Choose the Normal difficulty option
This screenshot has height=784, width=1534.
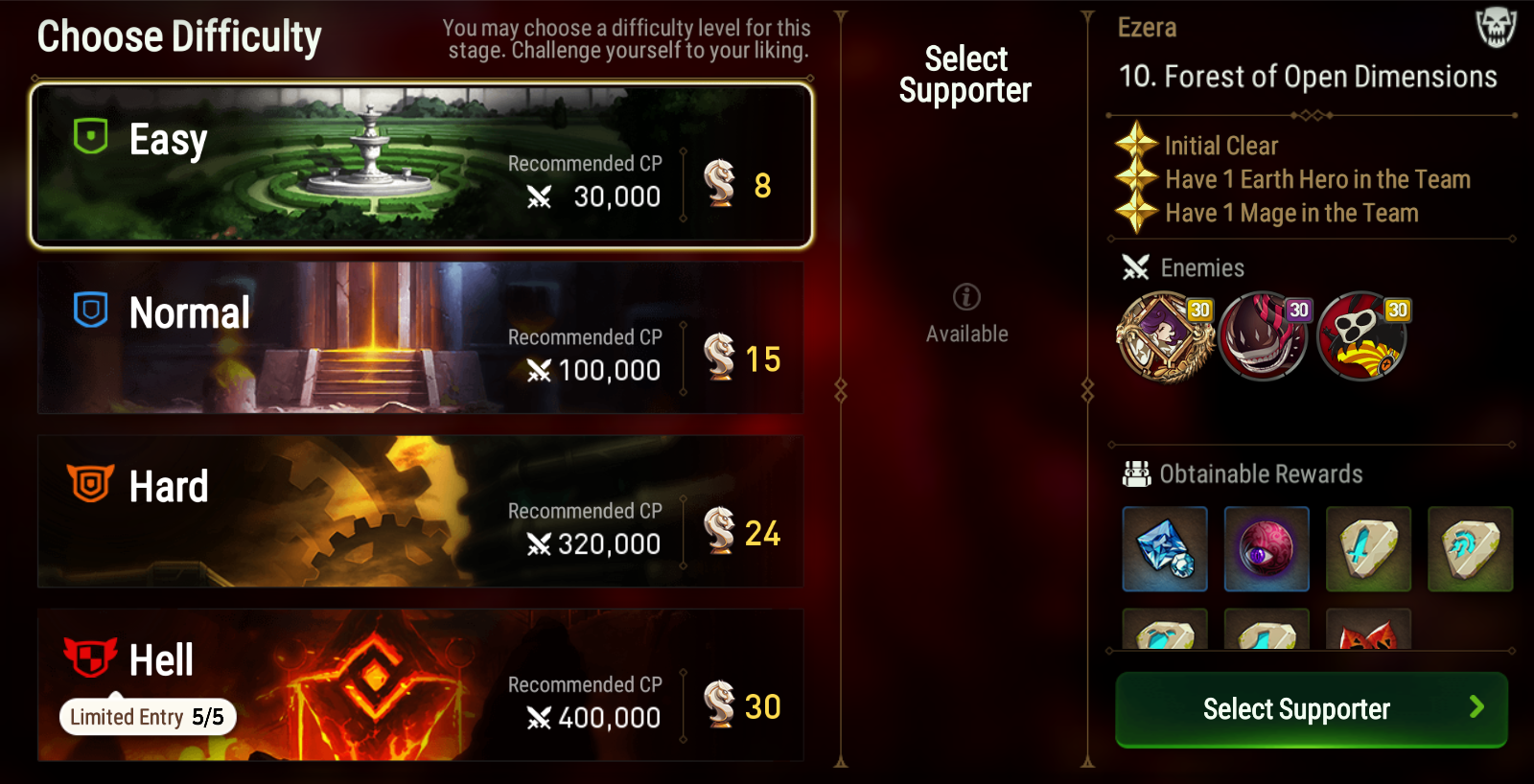pos(420,337)
